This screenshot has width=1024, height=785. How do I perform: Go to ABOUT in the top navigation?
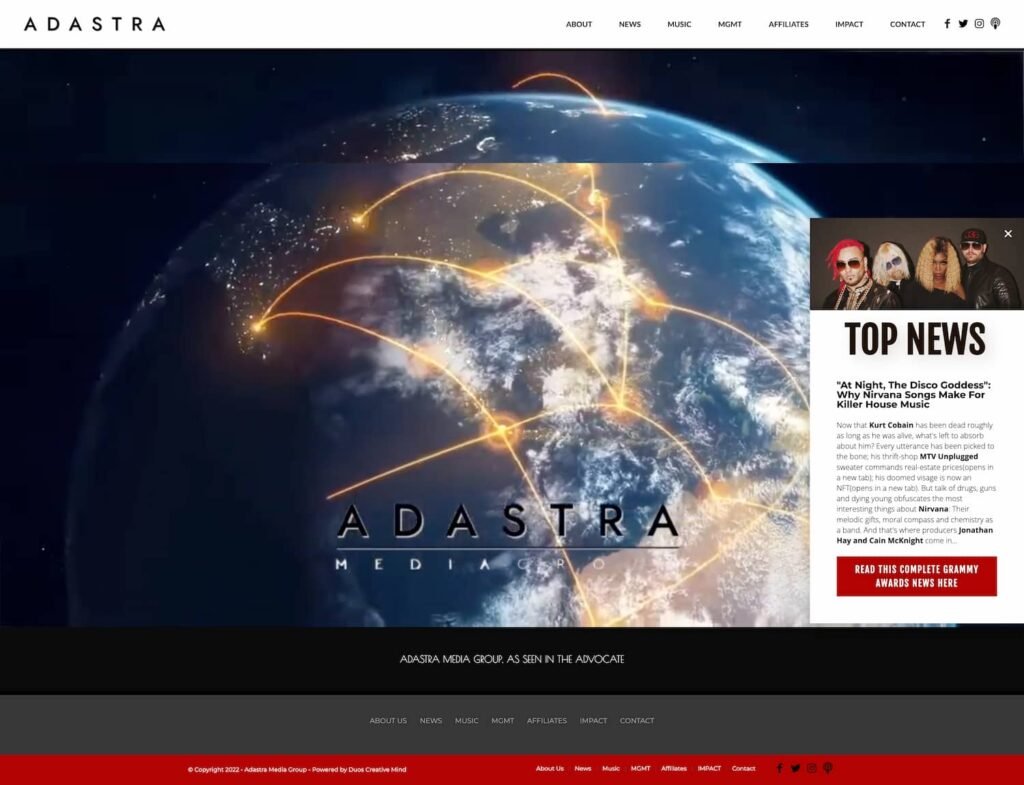pyautogui.click(x=579, y=24)
